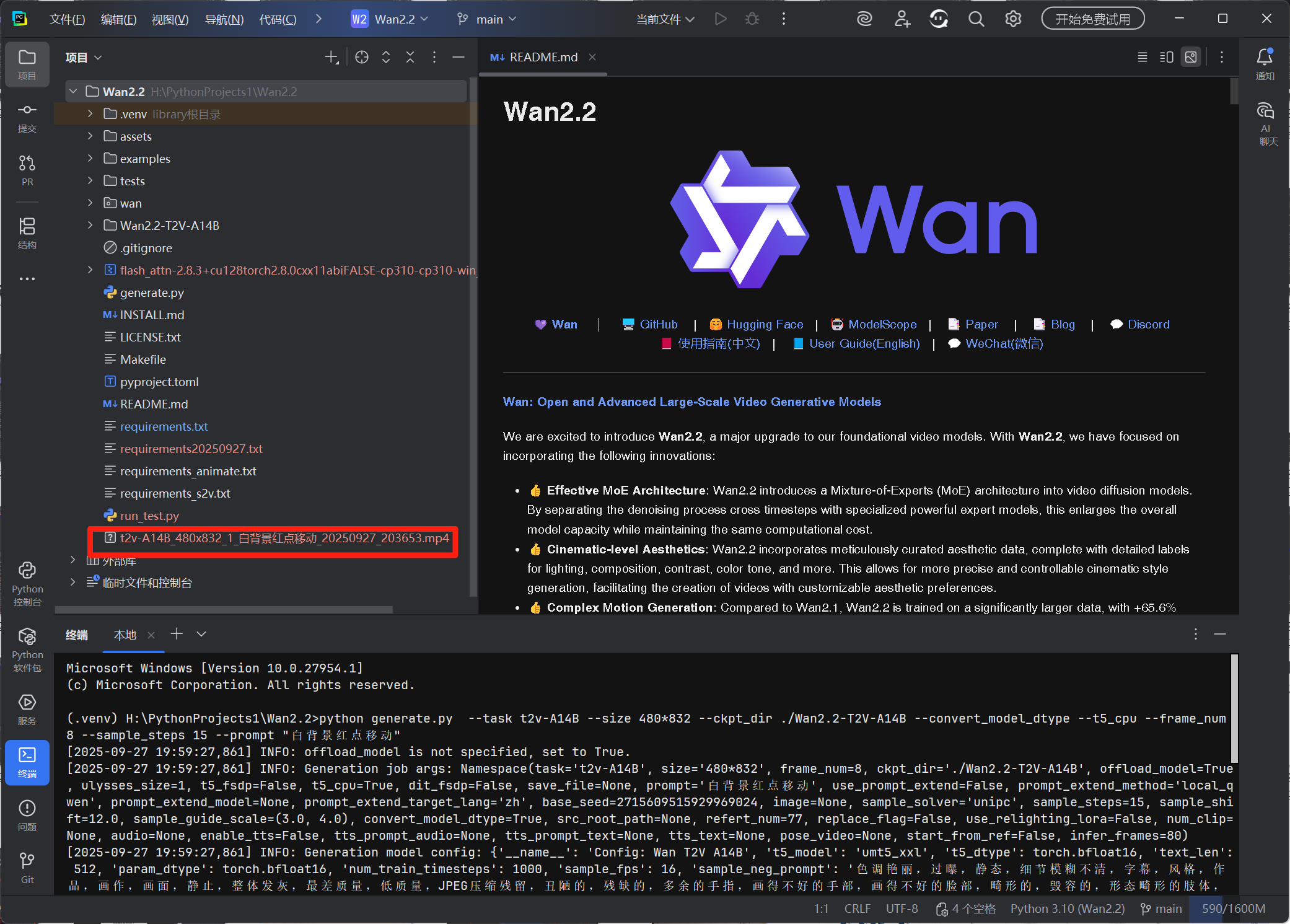Expand the examples folder

pyautogui.click(x=90, y=159)
